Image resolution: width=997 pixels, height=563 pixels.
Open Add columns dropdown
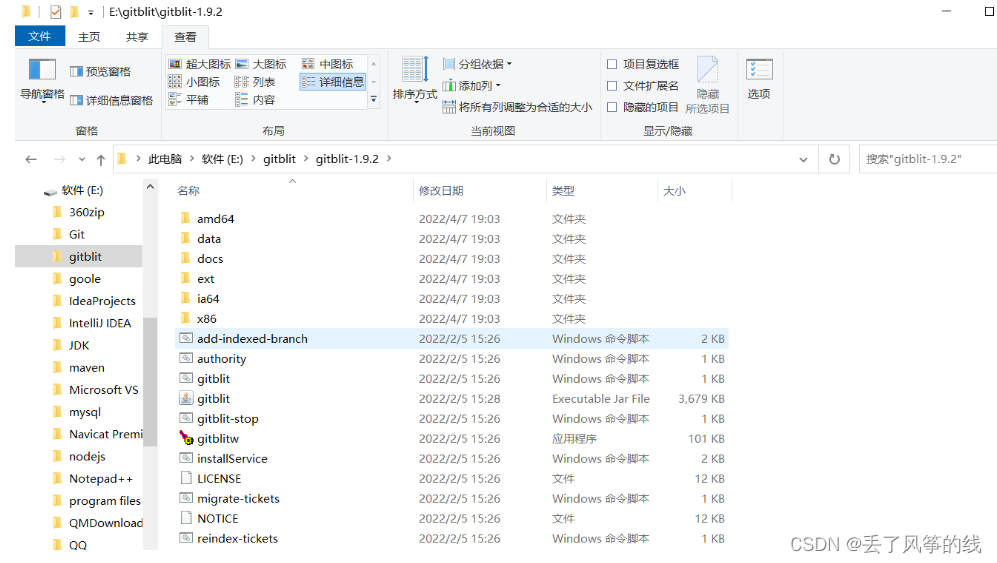point(472,85)
